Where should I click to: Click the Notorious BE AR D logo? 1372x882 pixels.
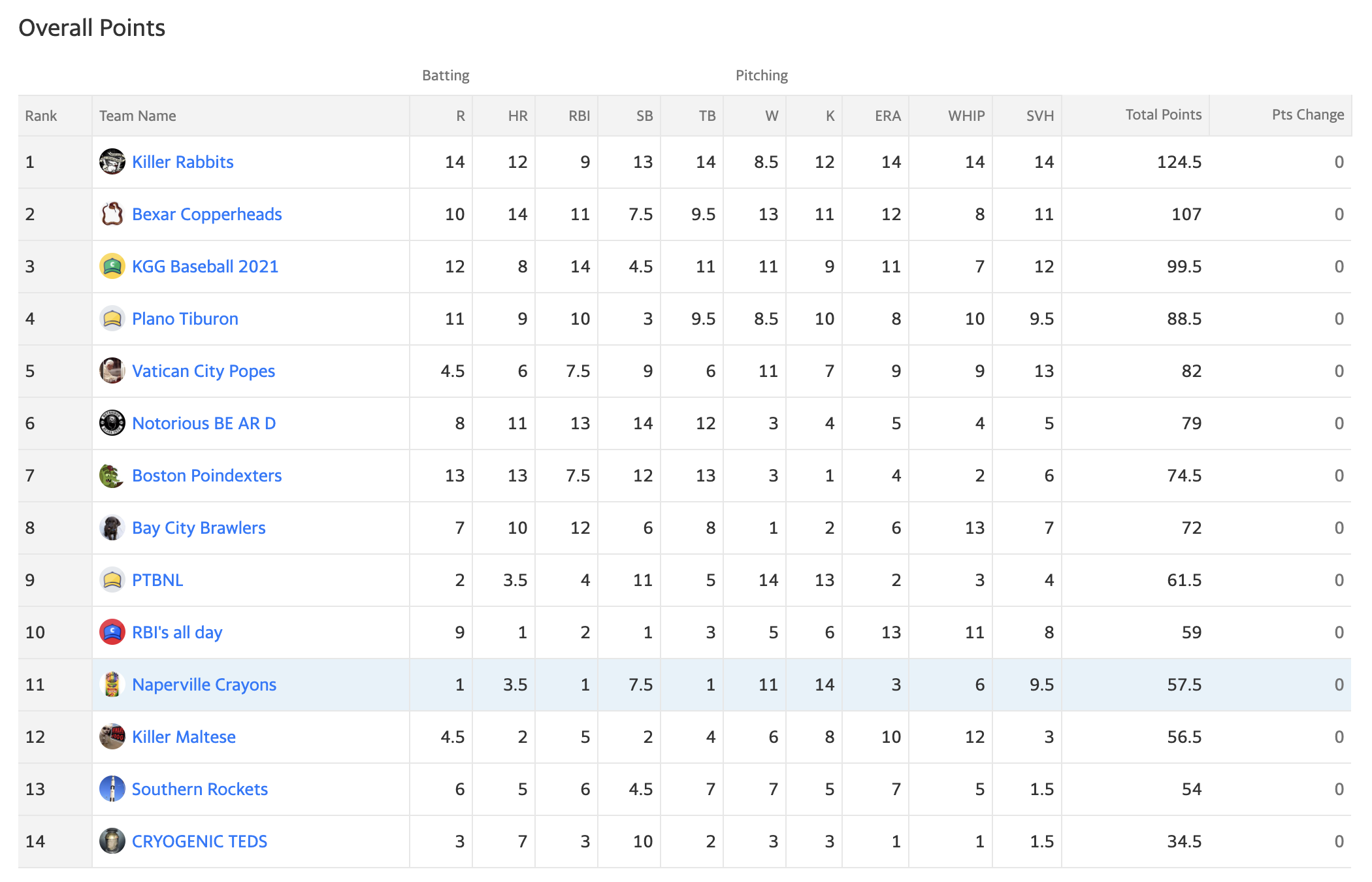pos(112,423)
